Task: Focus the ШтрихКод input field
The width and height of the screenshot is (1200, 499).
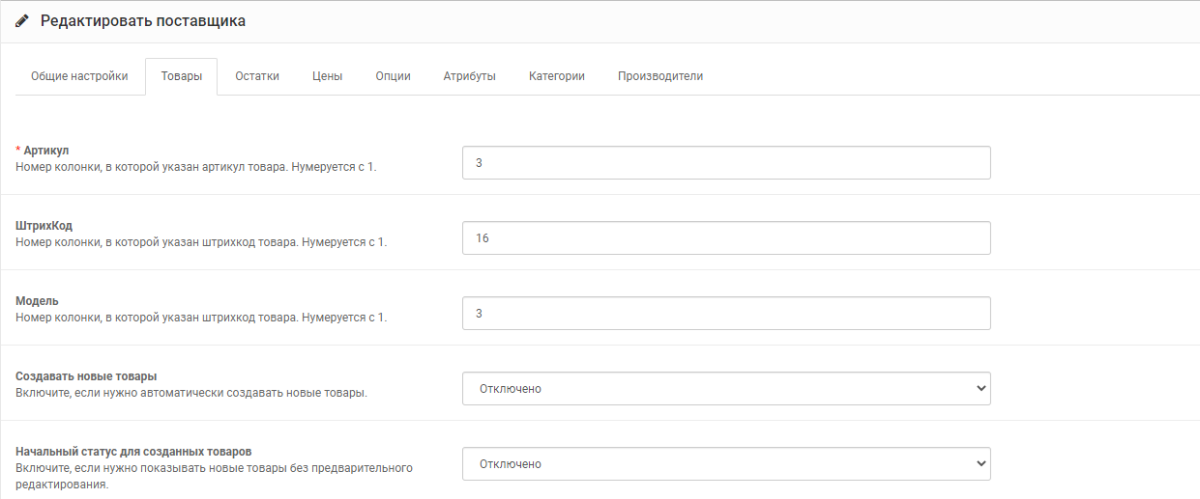Action: coord(726,238)
